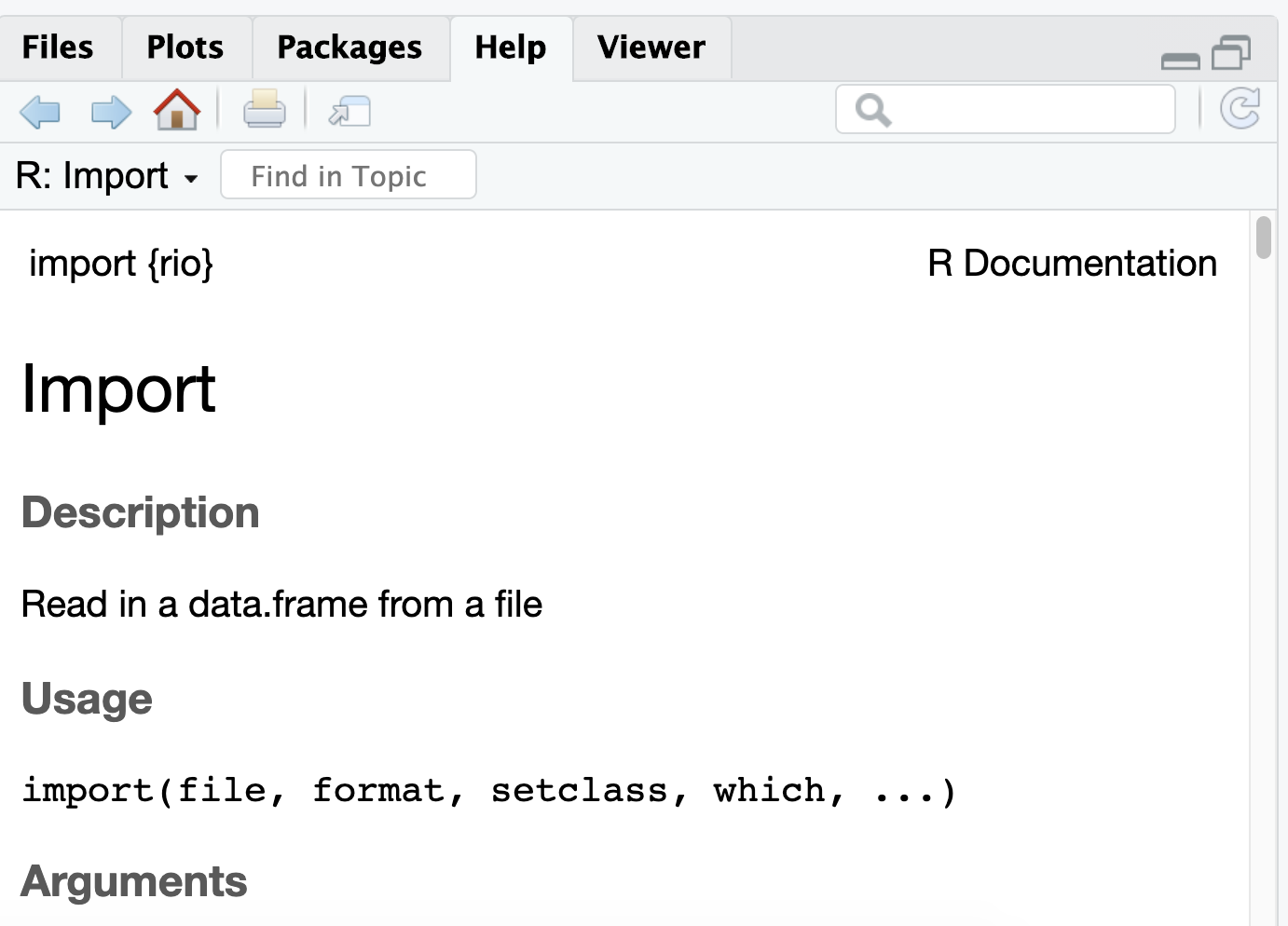1288x926 pixels.
Task: Open the Plots tab
Action: click(x=185, y=48)
